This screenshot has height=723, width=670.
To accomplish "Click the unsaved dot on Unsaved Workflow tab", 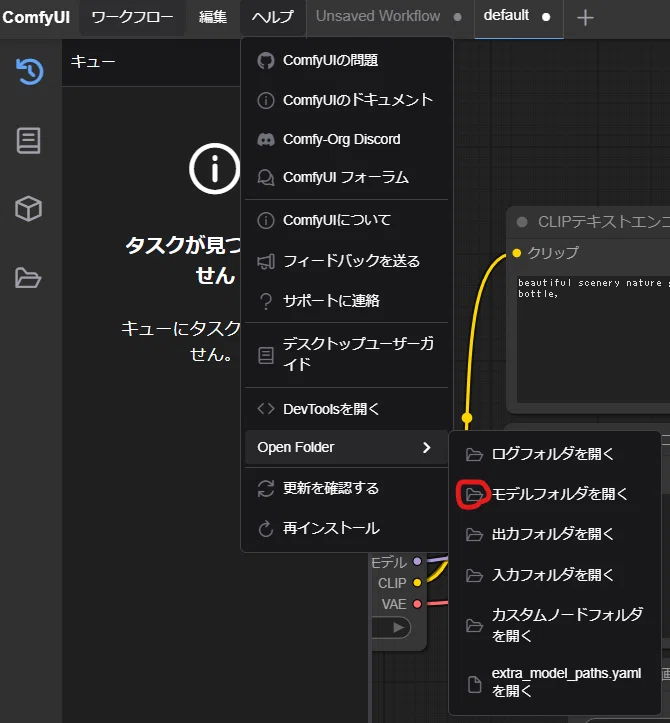I will pos(457,17).
